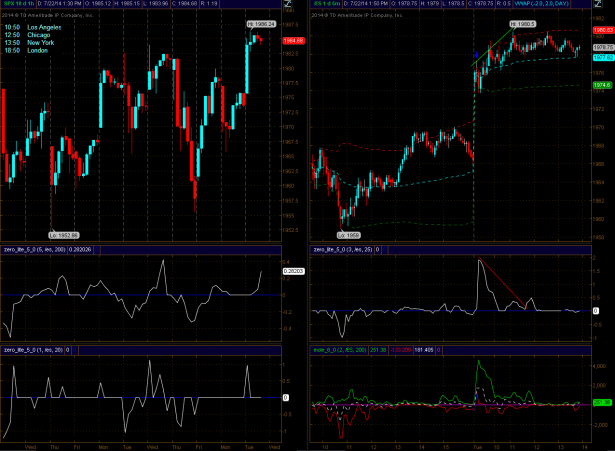Click the ES chart top-right corner icon

[x=605, y=5]
